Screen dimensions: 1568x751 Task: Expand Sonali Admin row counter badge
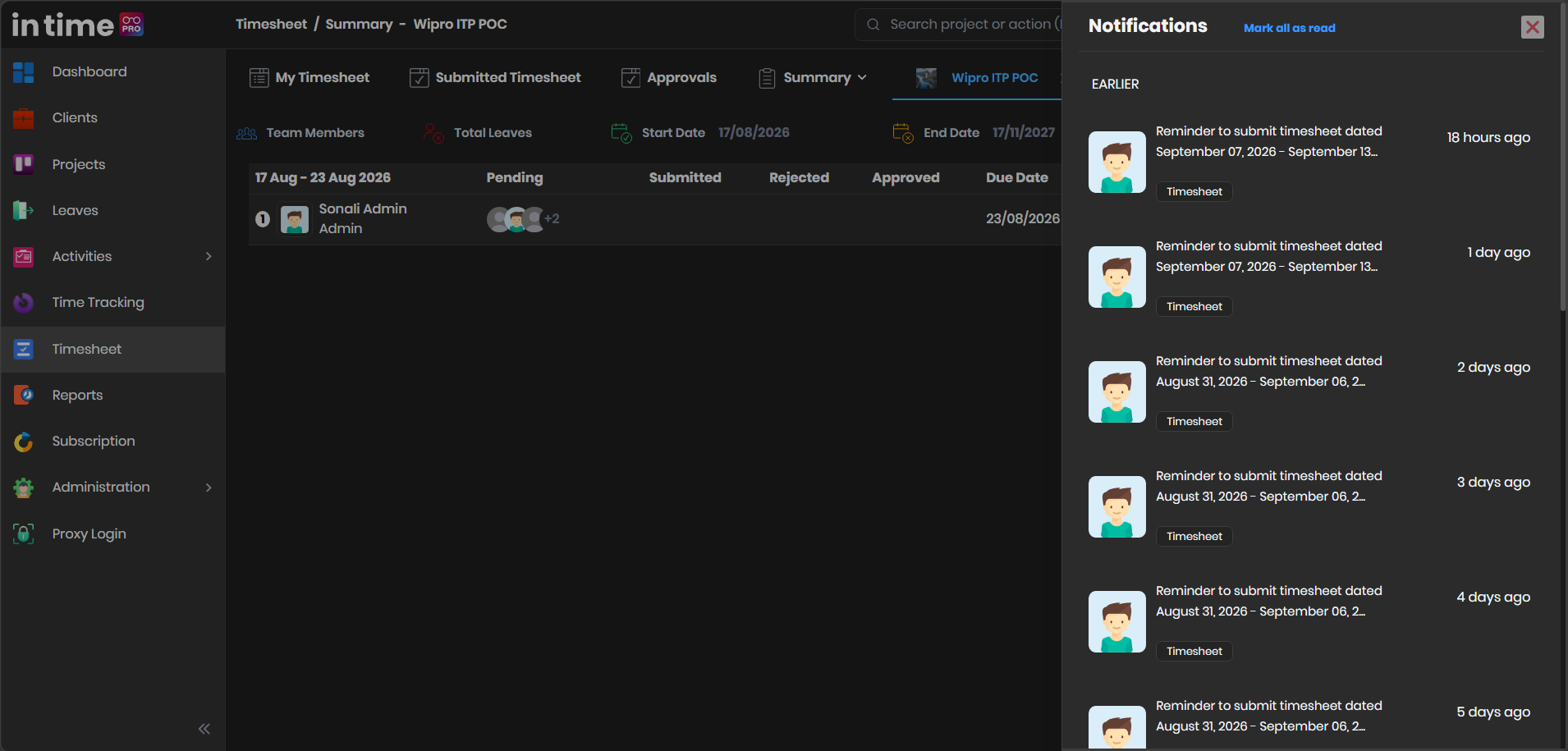coord(263,219)
